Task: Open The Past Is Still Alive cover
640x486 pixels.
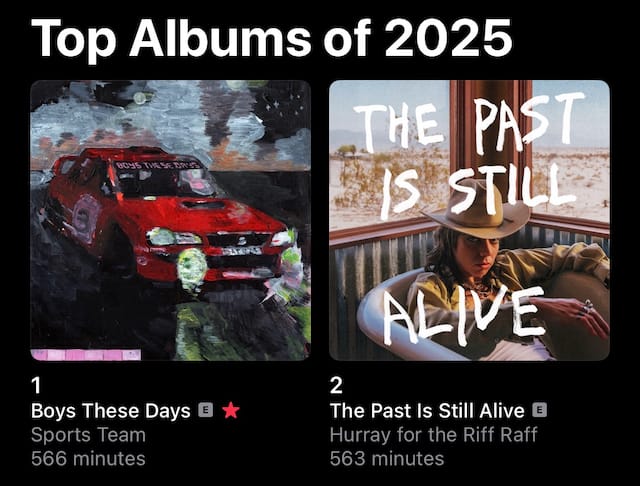Action: pos(469,220)
